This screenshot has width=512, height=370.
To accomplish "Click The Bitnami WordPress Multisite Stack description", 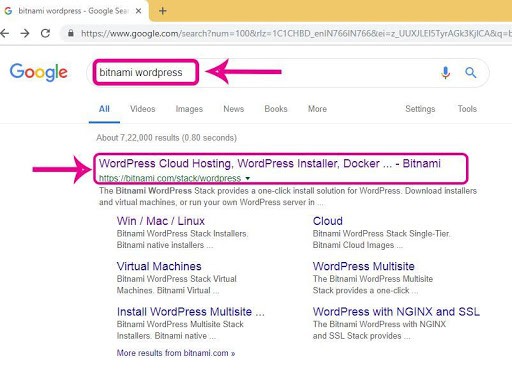I will 373,285.
